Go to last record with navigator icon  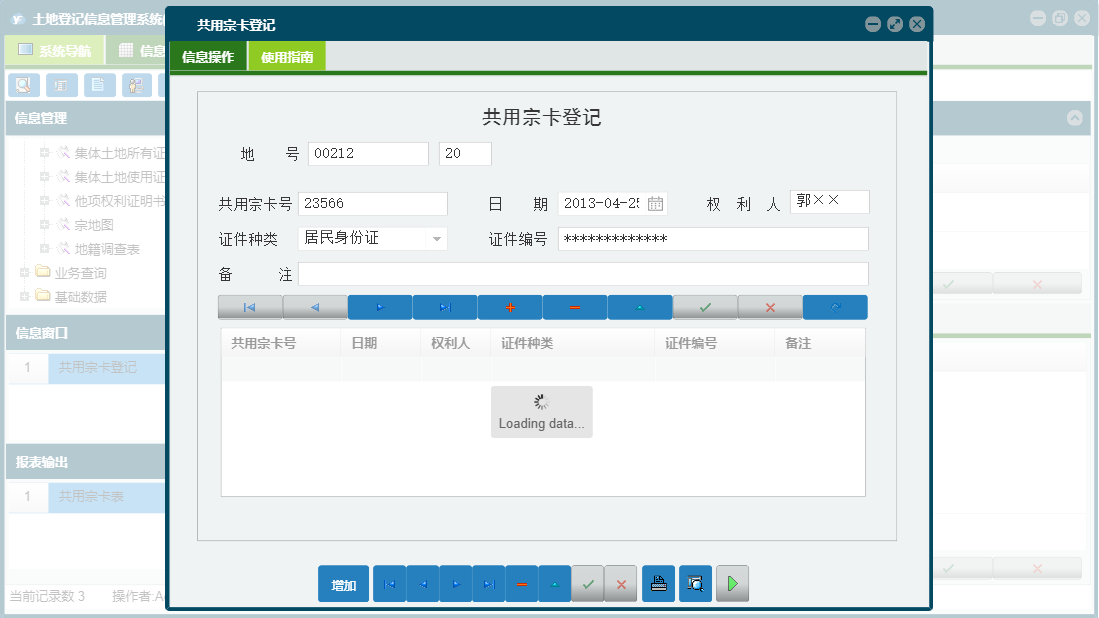click(444, 307)
